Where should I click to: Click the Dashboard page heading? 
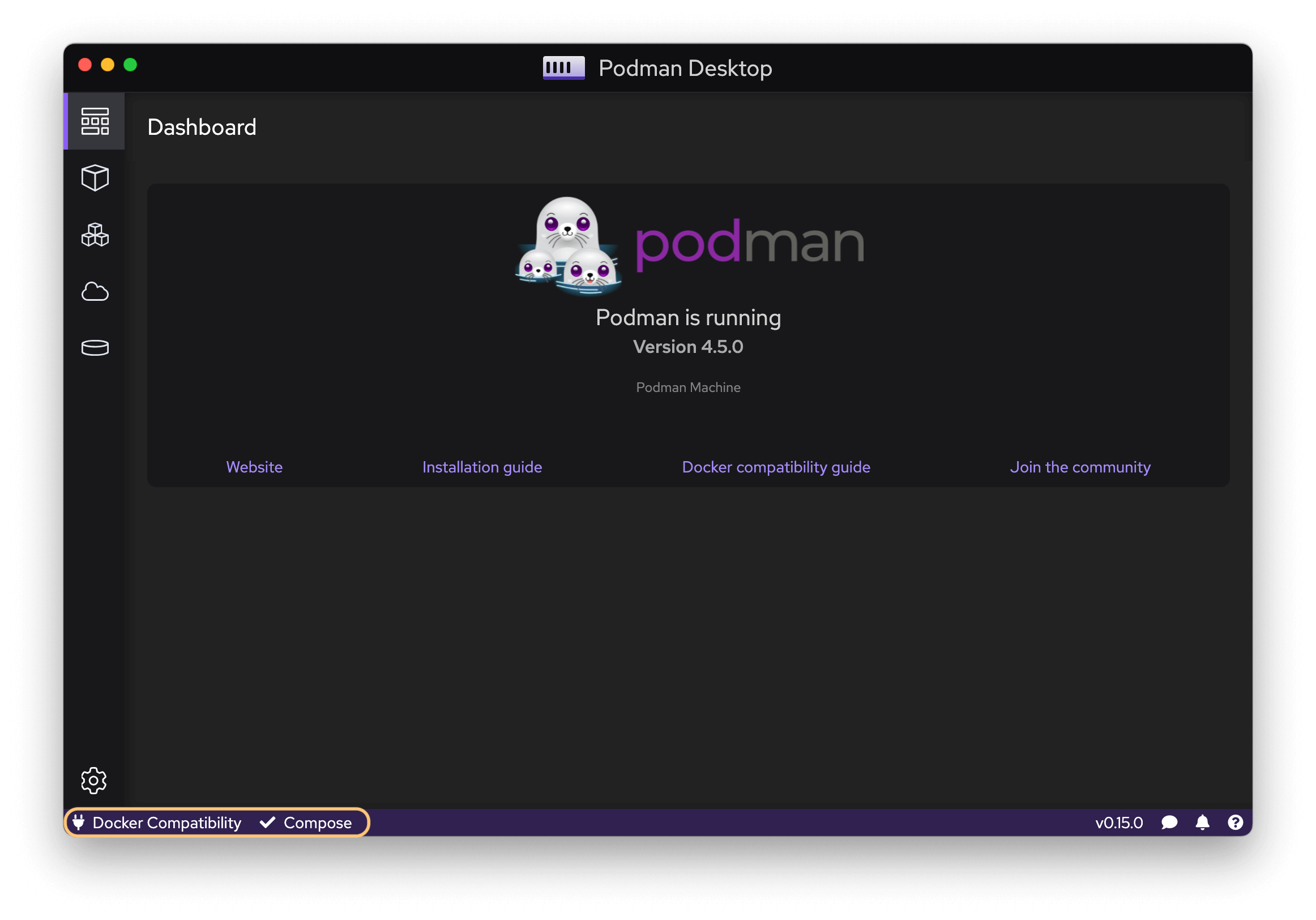pyautogui.click(x=202, y=127)
